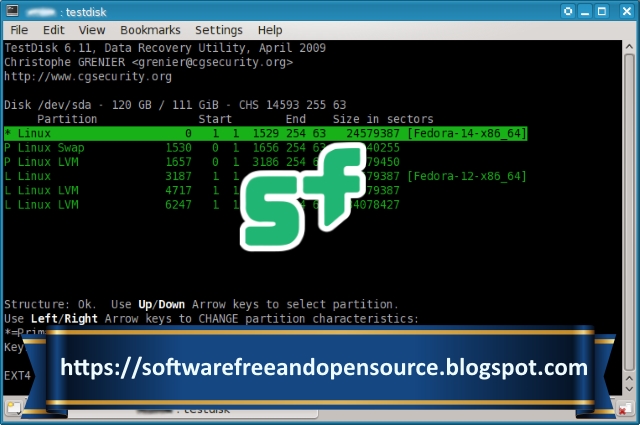Click the vertical scrollbar track
The width and height of the screenshot is (640, 425).
click(629, 212)
